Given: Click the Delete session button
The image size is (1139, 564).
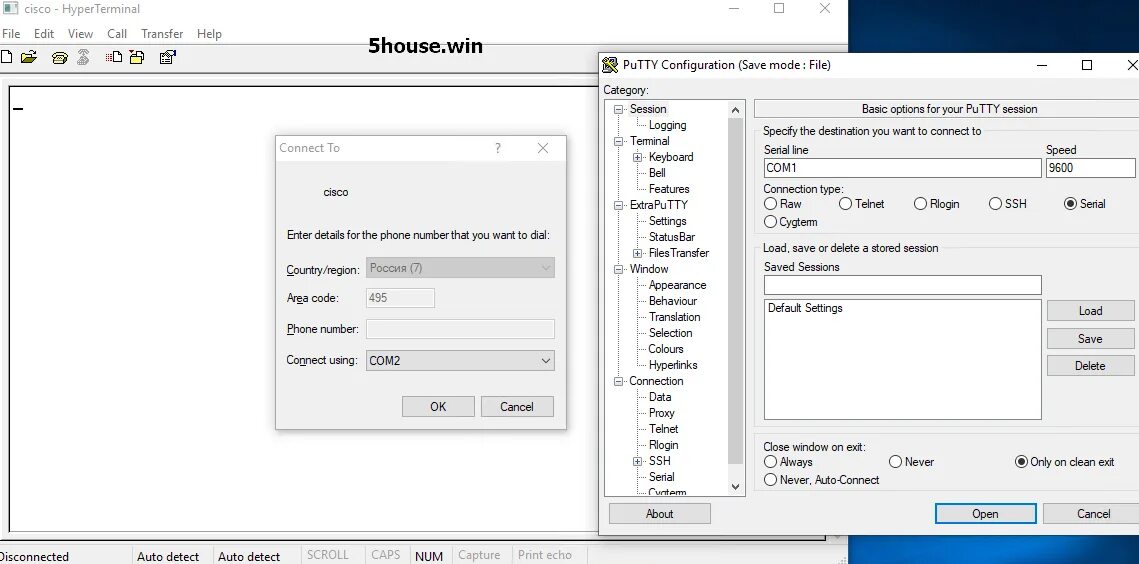Looking at the screenshot, I should click(x=1090, y=366).
